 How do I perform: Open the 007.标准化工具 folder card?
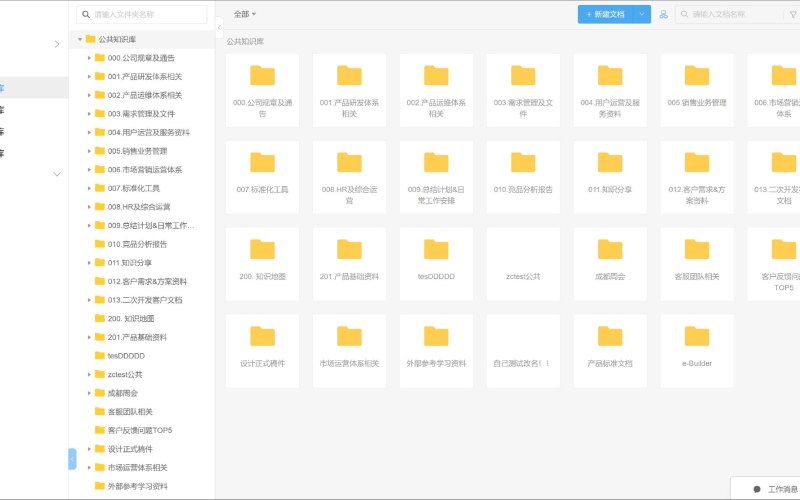[262, 177]
